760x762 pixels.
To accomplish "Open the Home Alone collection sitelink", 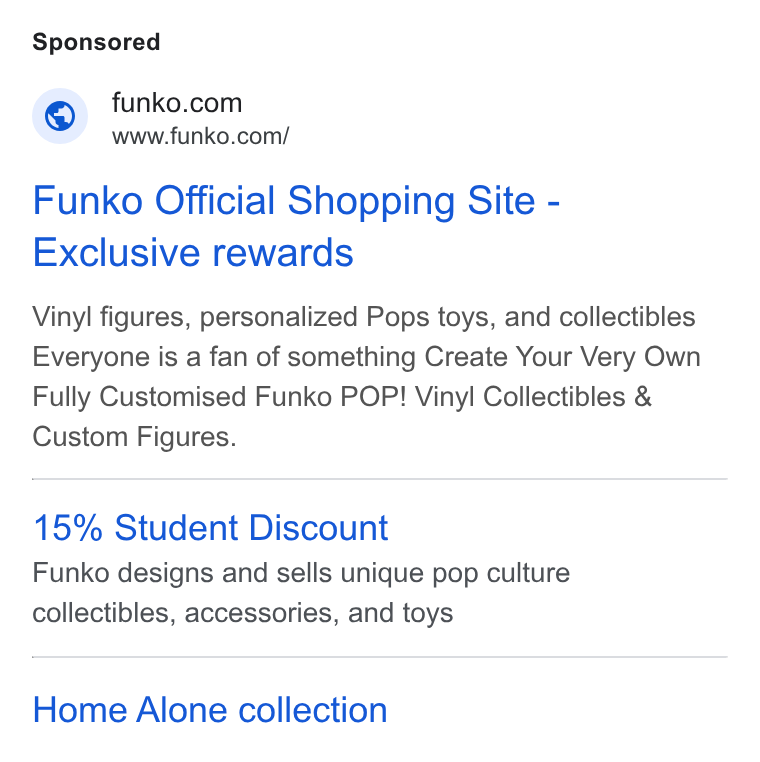I will pyautogui.click(x=210, y=710).
